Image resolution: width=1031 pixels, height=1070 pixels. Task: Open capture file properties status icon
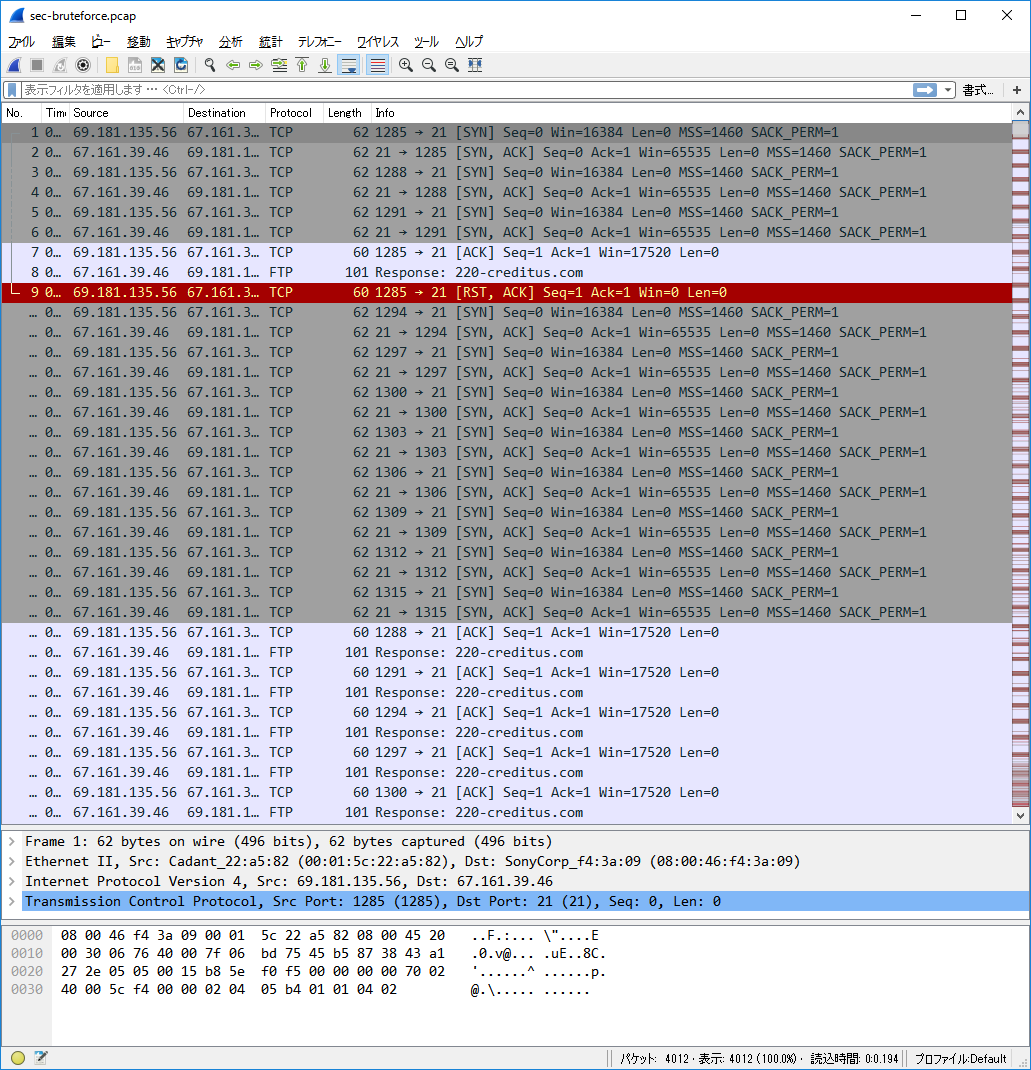tap(40, 1058)
